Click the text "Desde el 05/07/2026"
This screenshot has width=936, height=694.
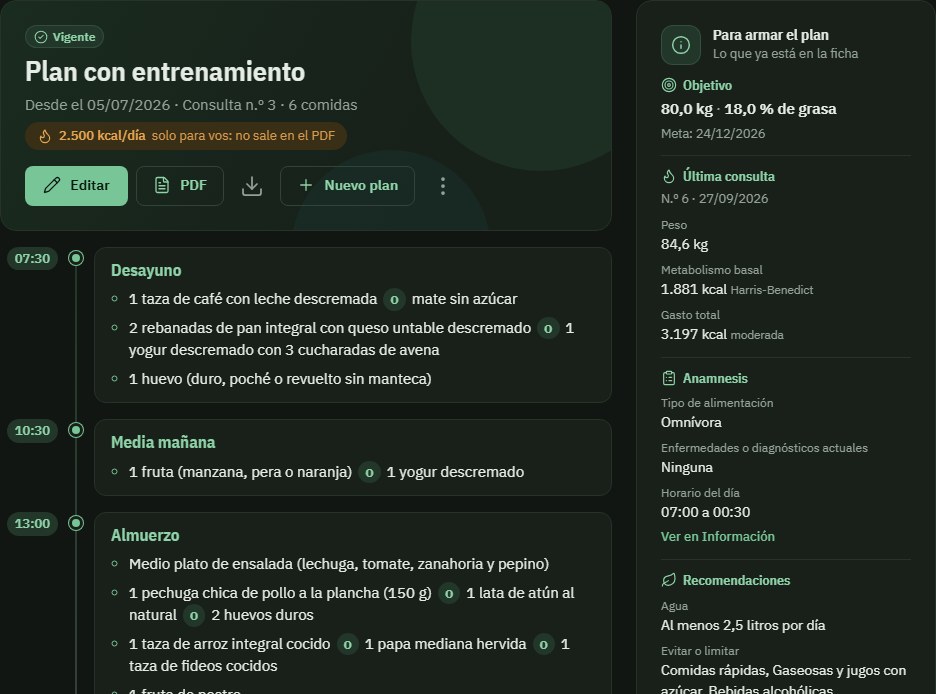[97, 105]
